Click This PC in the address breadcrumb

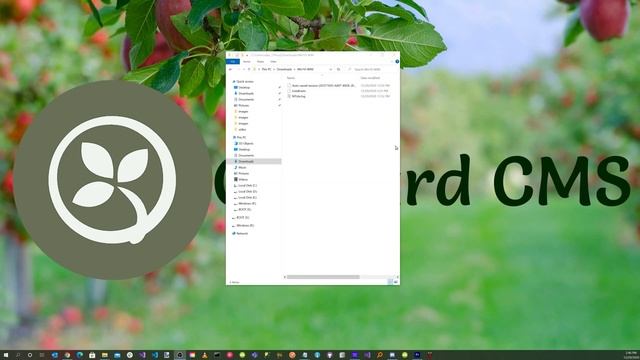[x=266, y=69]
